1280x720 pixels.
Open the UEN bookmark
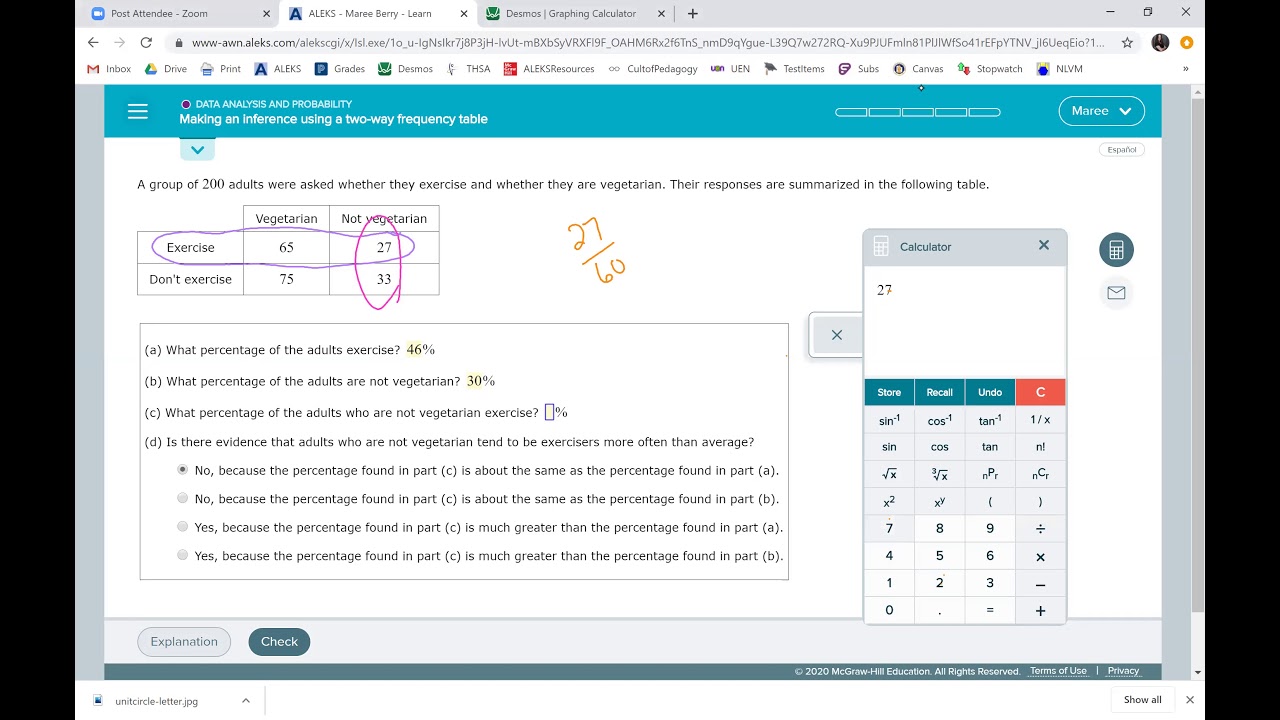click(x=730, y=69)
